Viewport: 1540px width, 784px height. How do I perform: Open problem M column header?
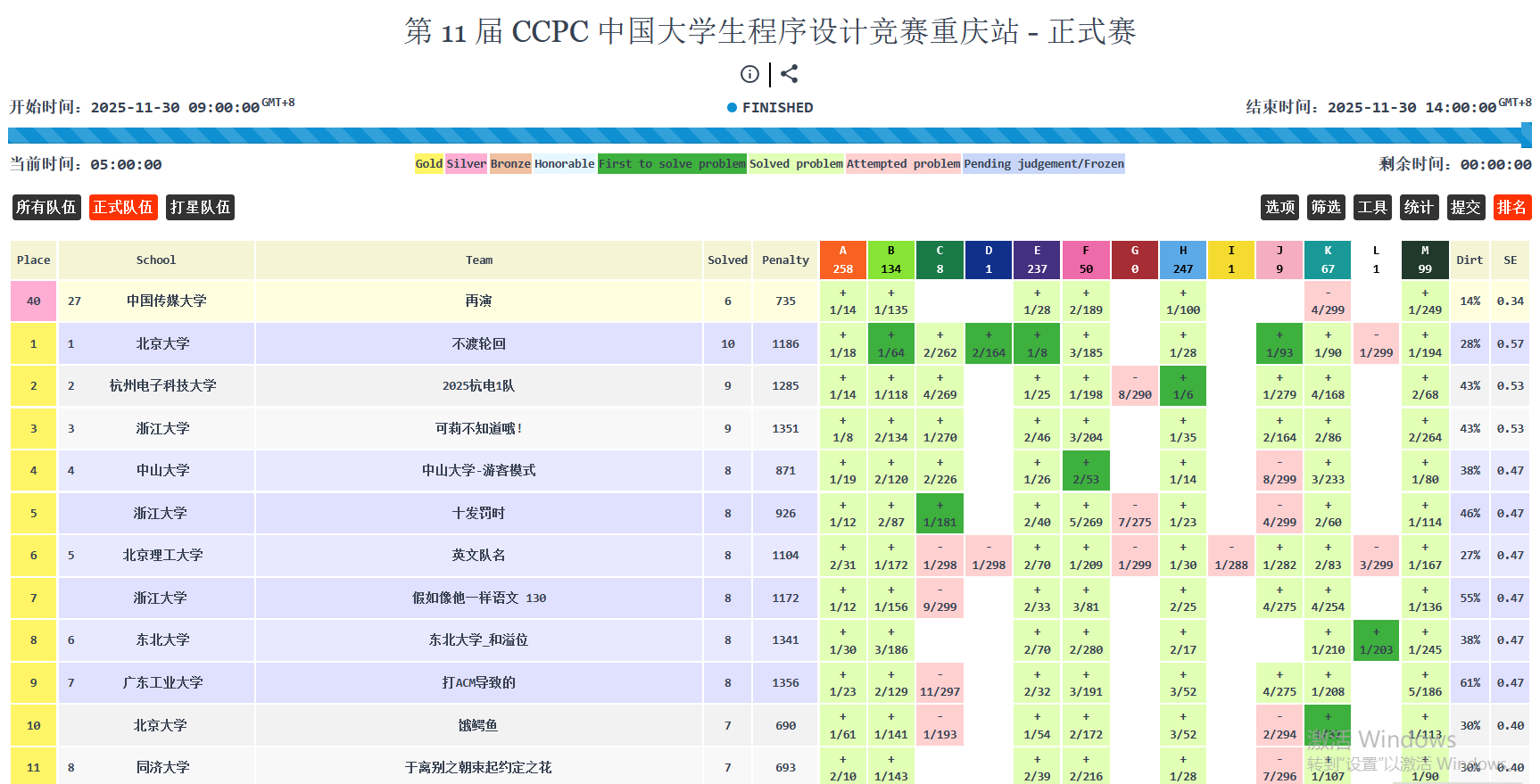point(1424,260)
